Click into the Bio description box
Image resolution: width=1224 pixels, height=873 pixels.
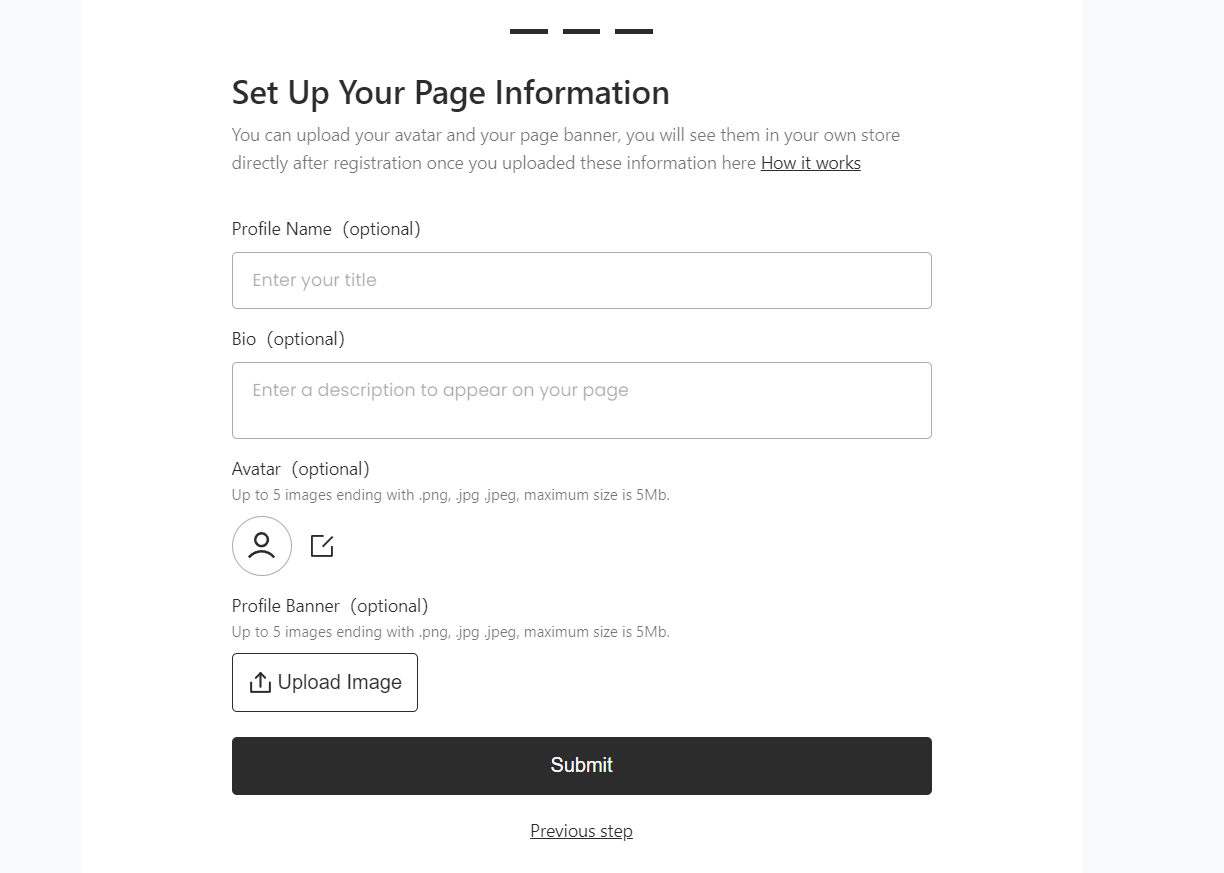(581, 400)
